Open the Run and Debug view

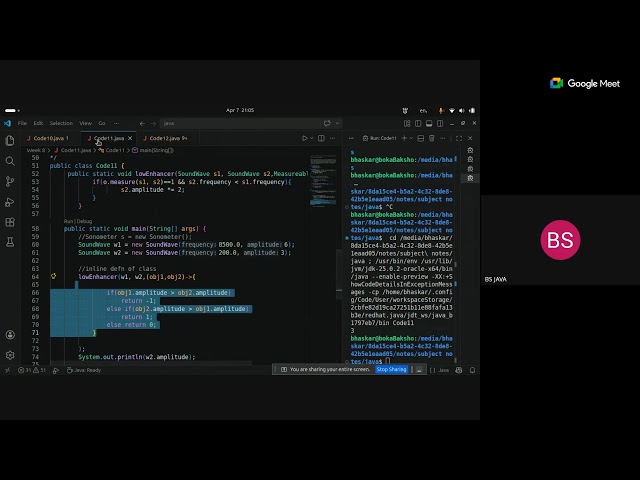[x=10, y=202]
